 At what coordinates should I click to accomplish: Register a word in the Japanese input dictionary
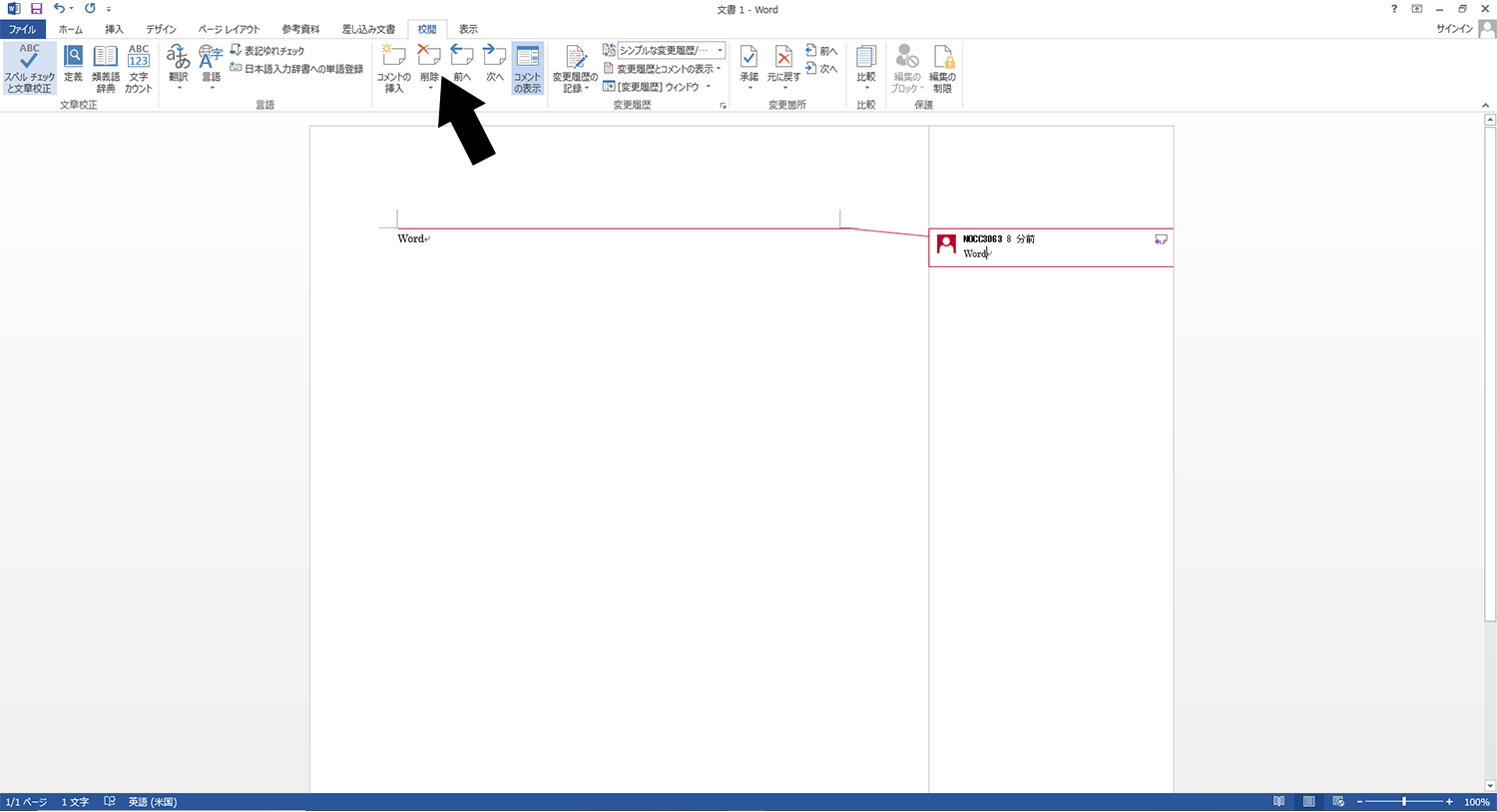[x=296, y=69]
